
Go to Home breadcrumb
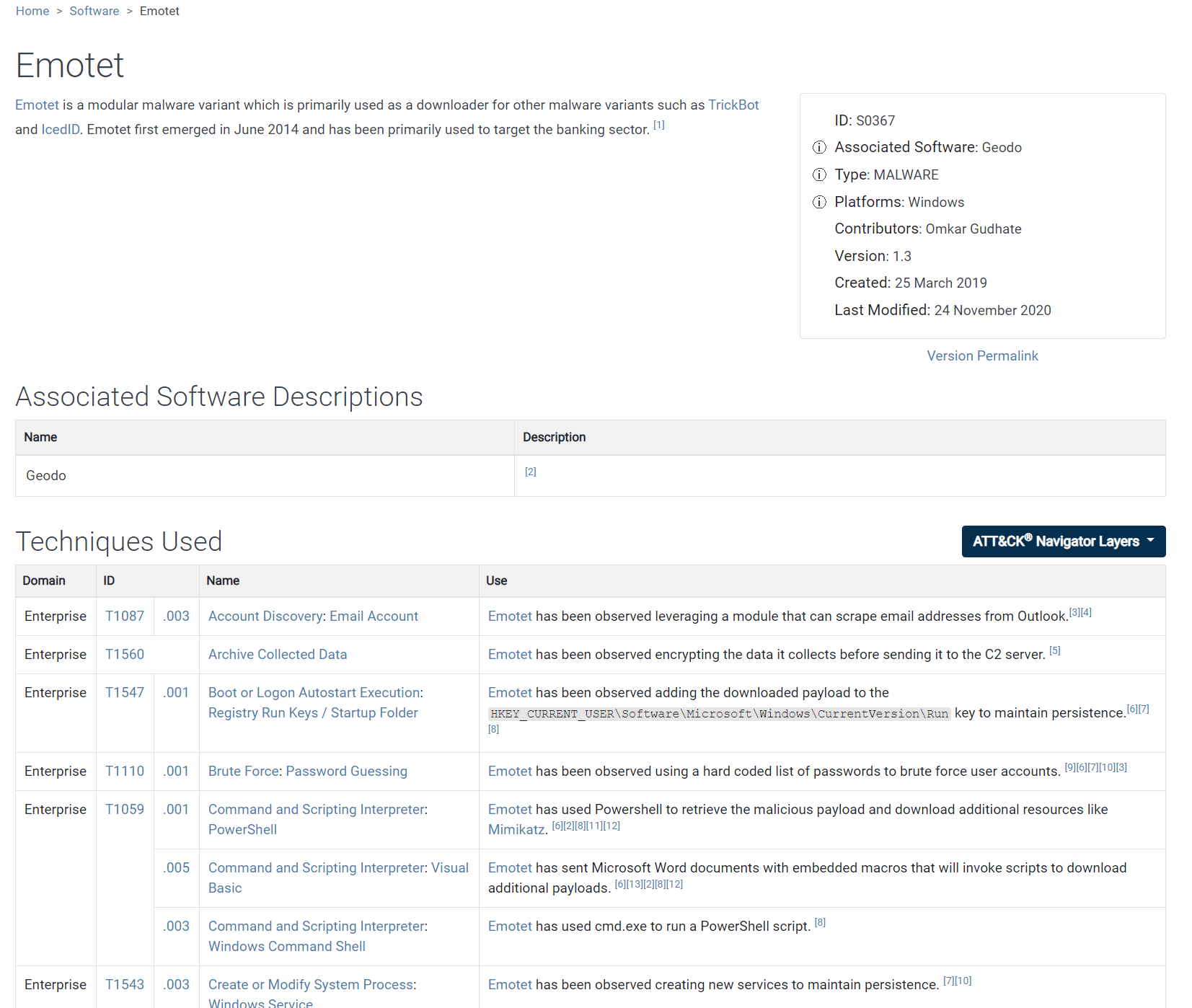[x=32, y=11]
